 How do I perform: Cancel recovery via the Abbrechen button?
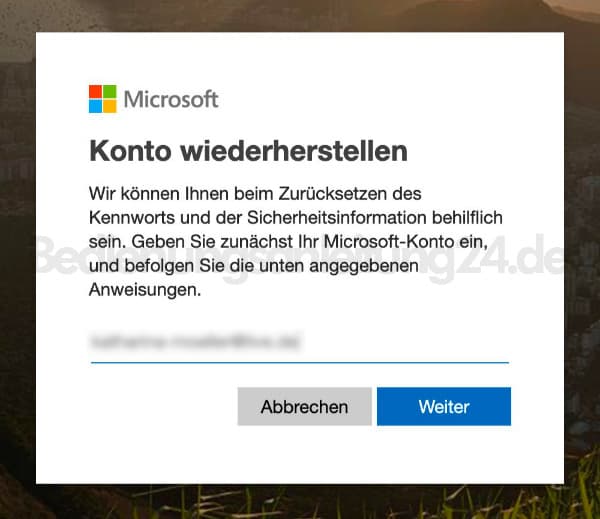305,406
